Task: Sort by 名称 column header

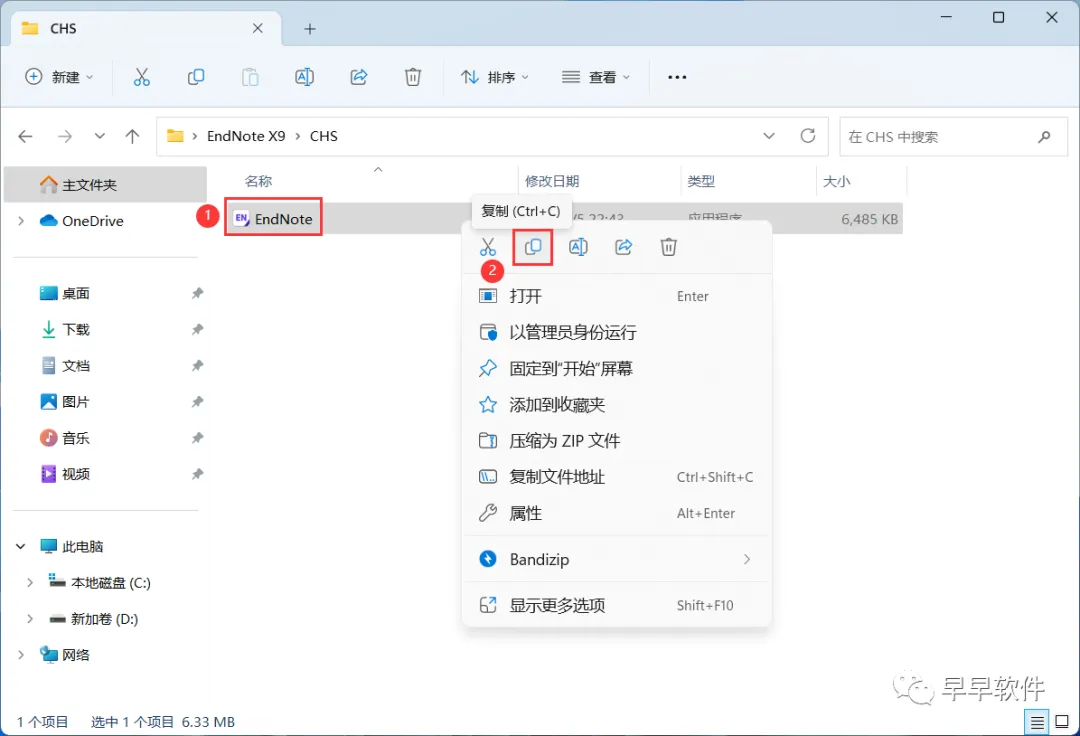Action: tap(258, 181)
